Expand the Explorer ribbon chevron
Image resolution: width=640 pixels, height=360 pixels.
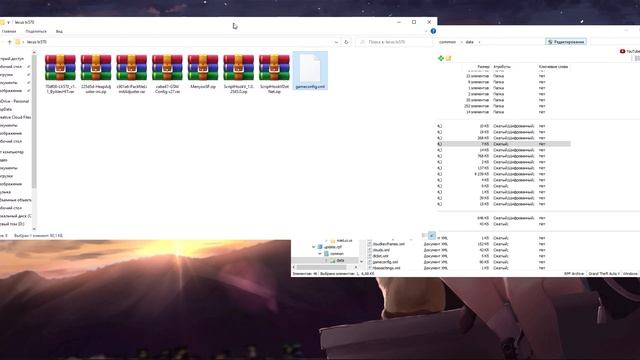(426, 31)
